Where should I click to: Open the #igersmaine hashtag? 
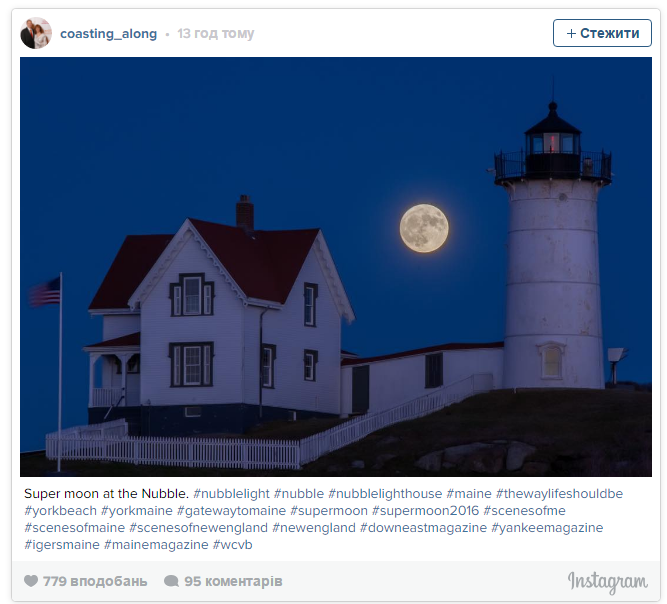62,545
